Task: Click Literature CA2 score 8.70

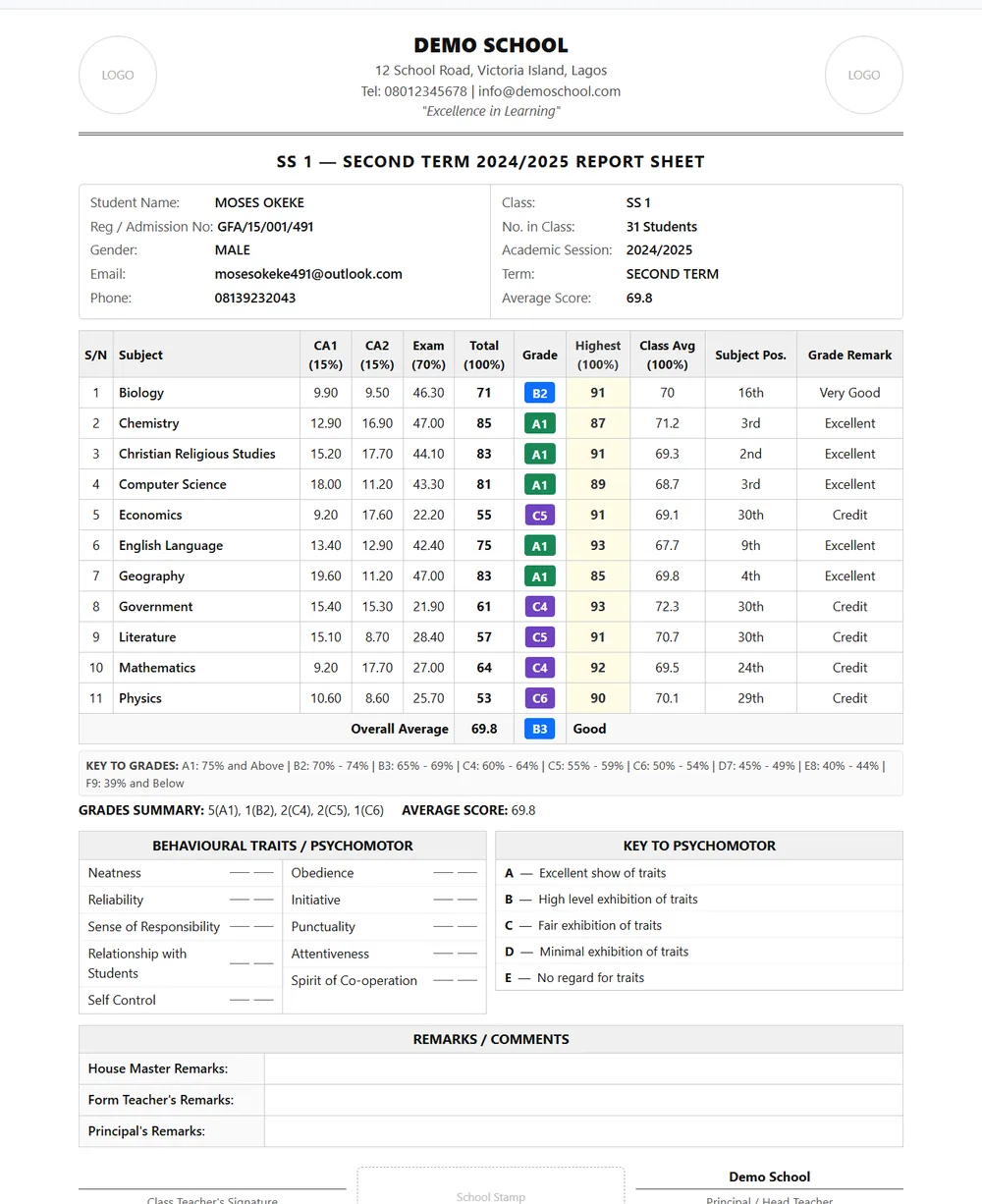Action: coord(377,636)
